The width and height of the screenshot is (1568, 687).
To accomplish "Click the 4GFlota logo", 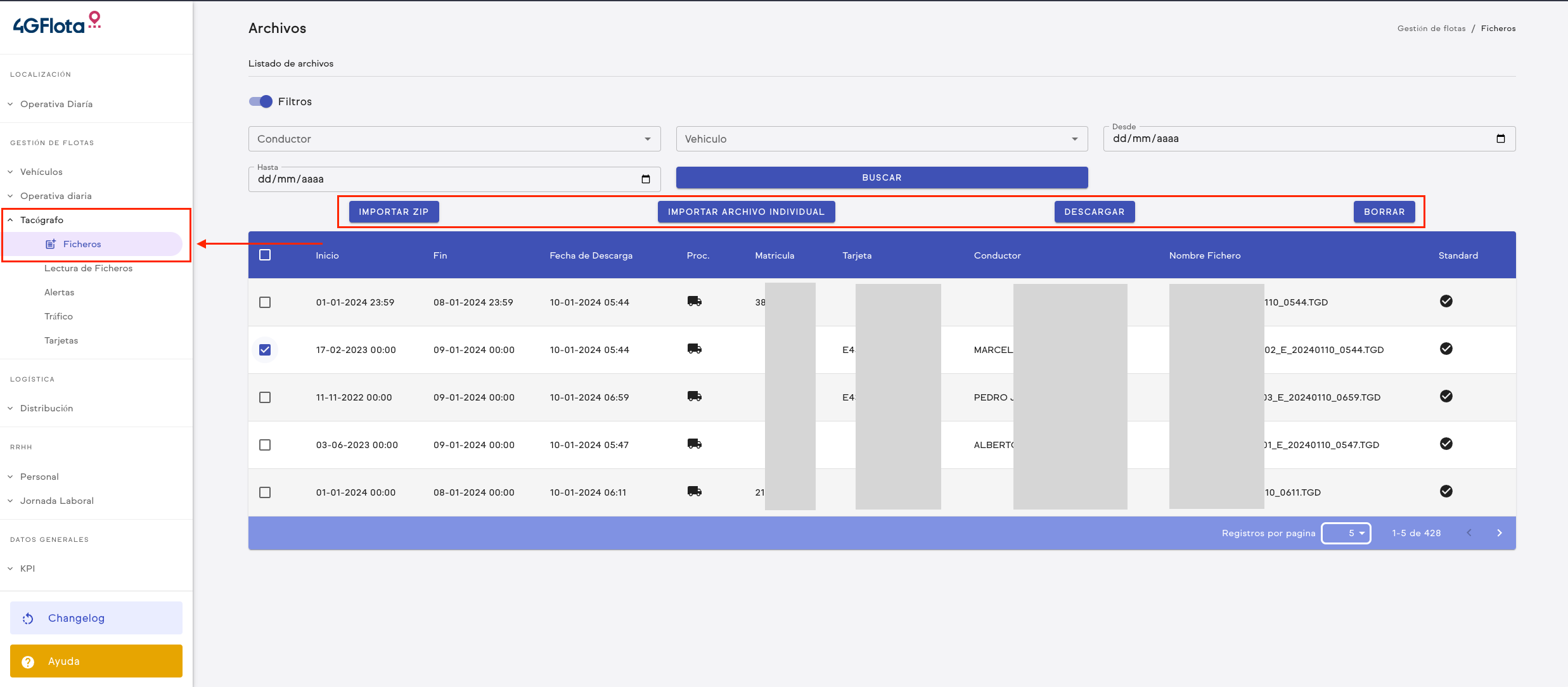I will pos(57,23).
